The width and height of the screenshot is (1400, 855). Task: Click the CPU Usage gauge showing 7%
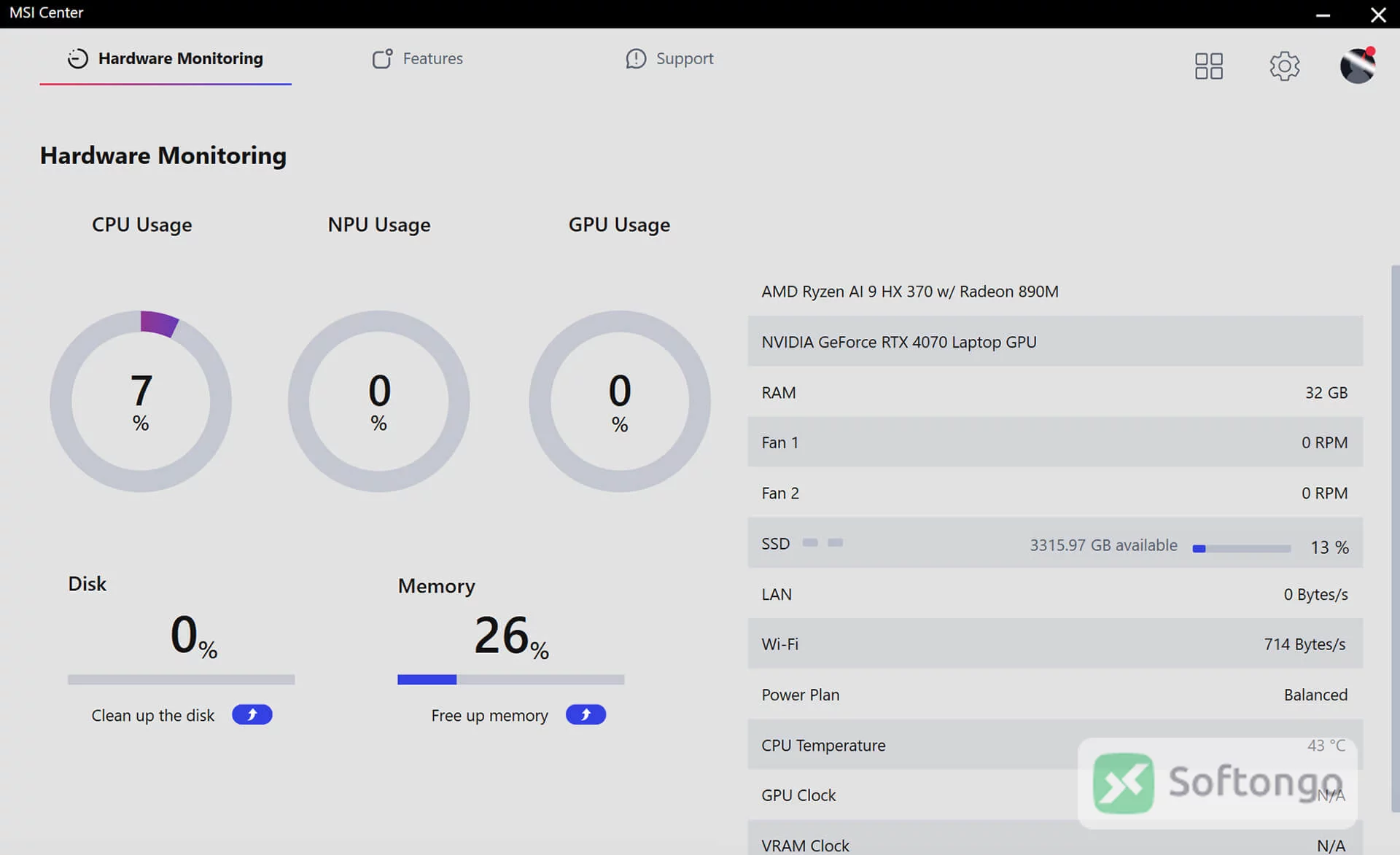point(141,402)
